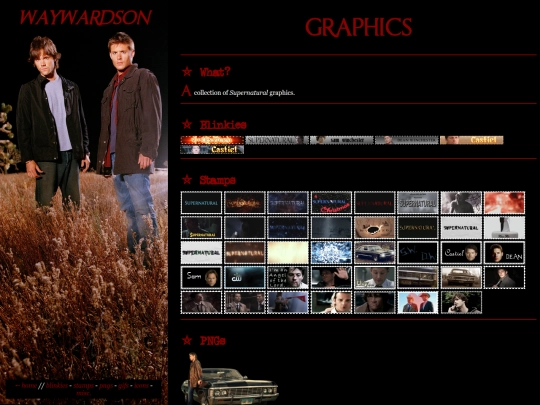
Task: Click the star beside the Stamps heading
Action: point(187,179)
